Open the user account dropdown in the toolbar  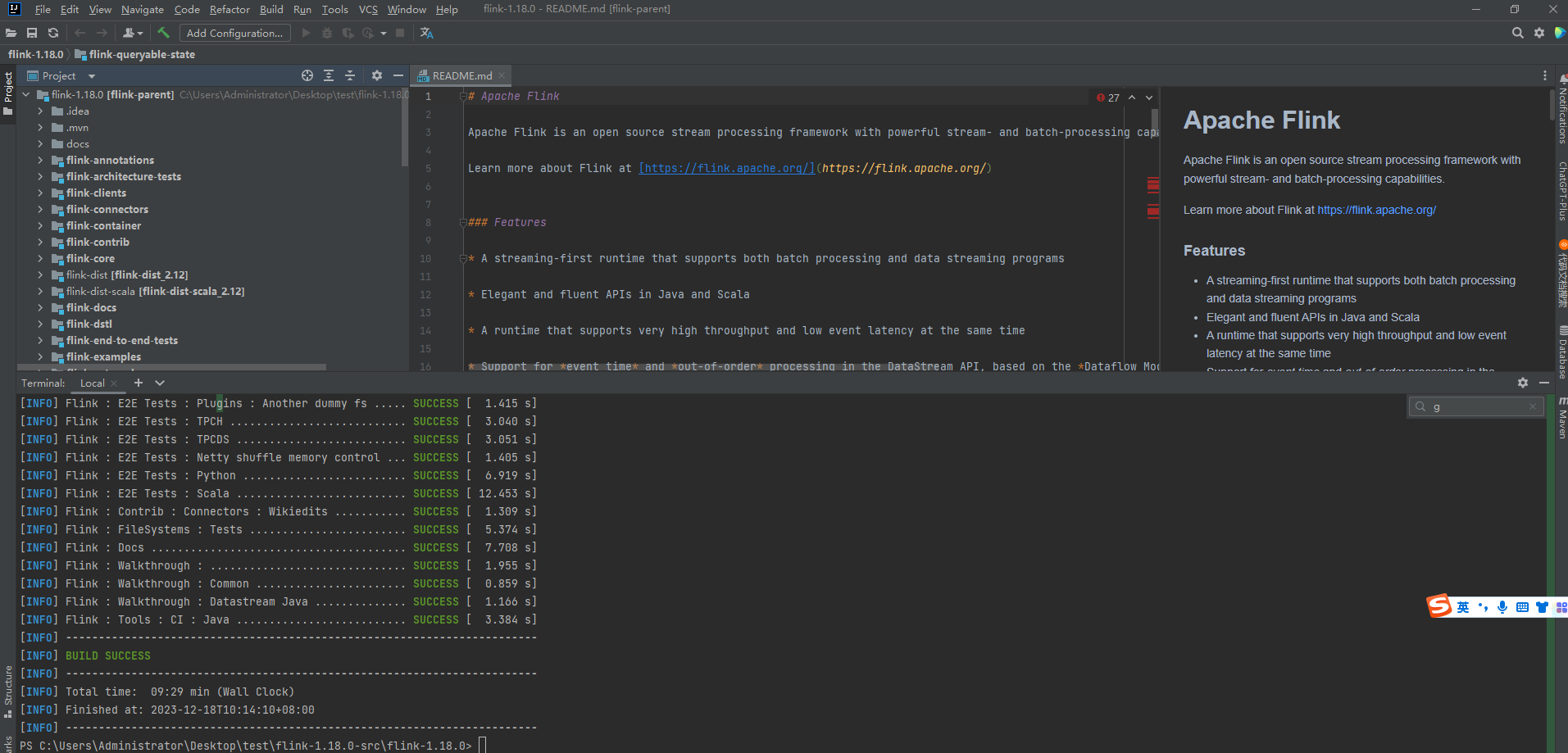point(133,33)
